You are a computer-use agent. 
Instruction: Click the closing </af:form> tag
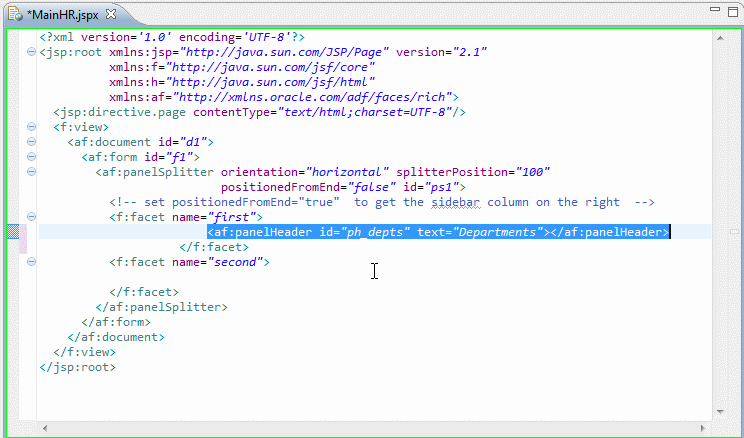click(x=116, y=322)
